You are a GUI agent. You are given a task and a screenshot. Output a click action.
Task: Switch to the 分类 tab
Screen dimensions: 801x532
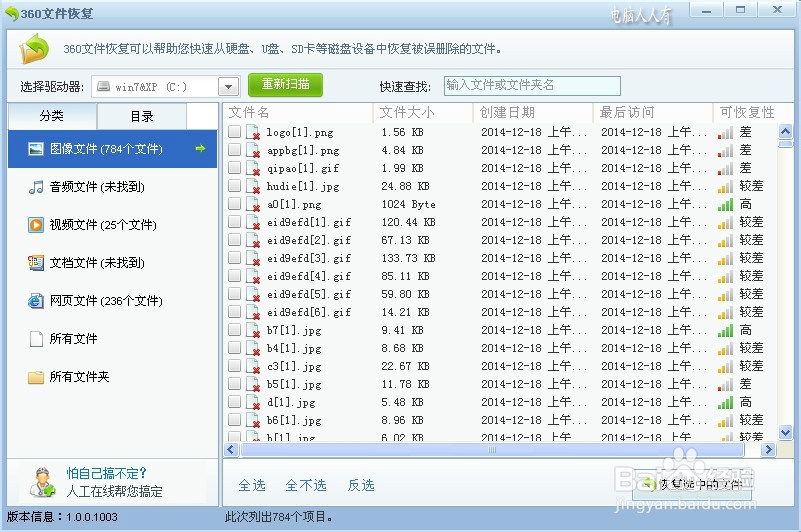[x=52, y=116]
